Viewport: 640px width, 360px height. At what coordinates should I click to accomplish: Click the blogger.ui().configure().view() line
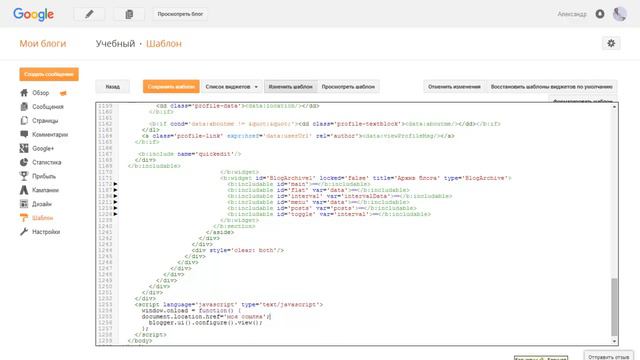click(205, 322)
